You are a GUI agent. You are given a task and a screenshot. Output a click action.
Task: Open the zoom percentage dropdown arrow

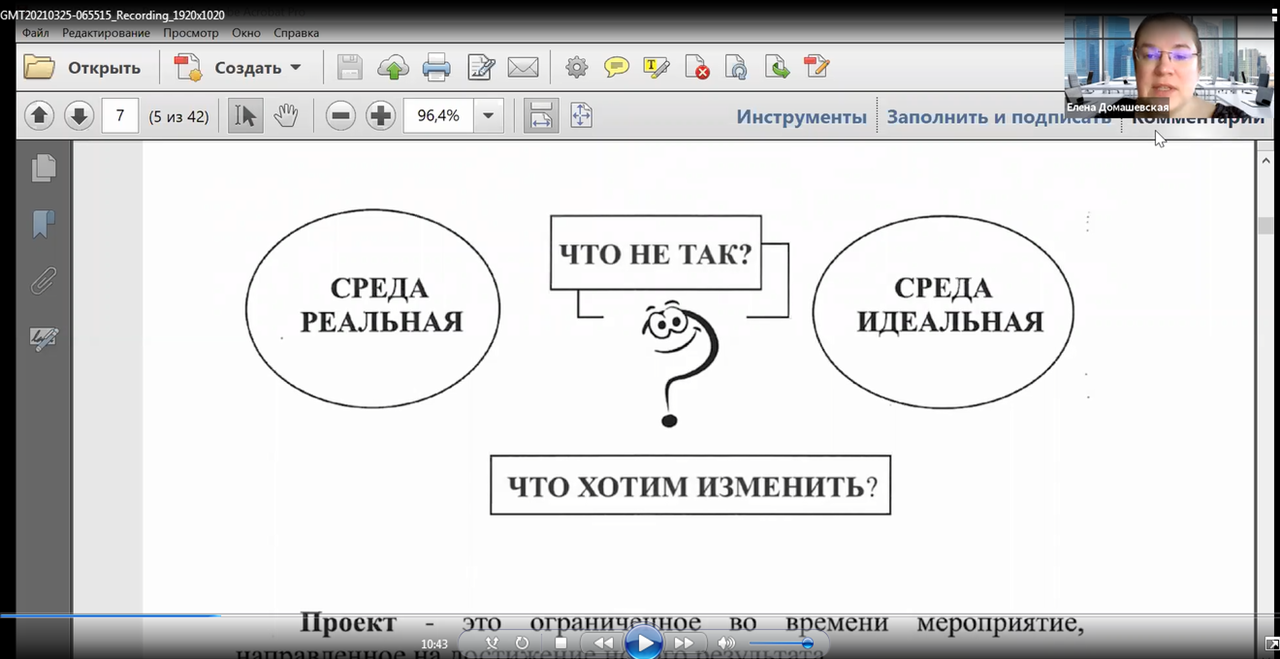coord(488,116)
